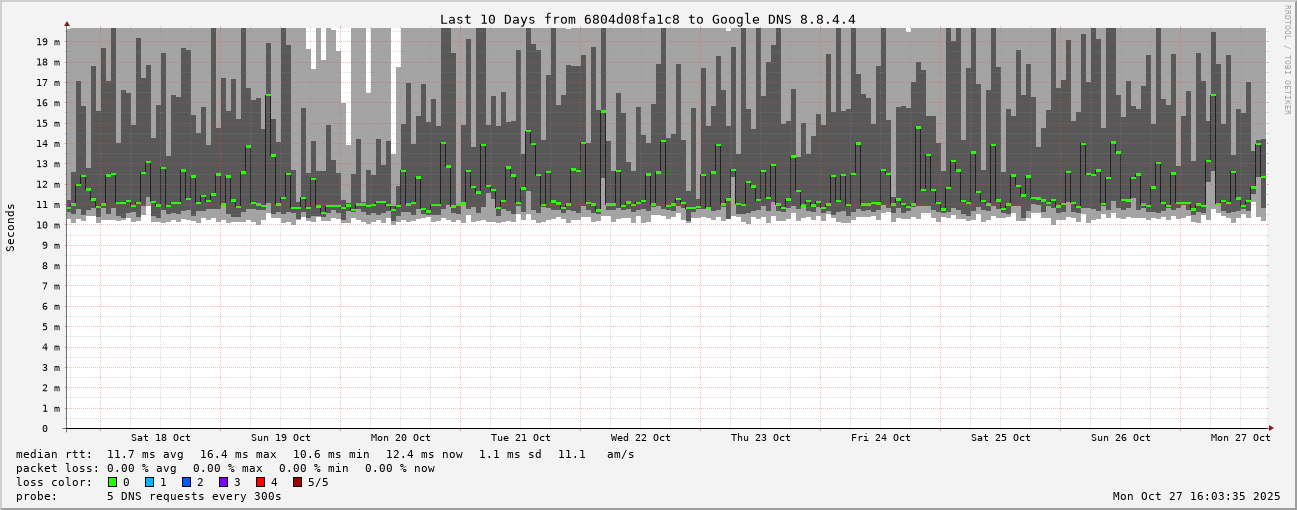Click the red loss swatch for 4
This screenshot has height=510, width=1297.
(261, 482)
